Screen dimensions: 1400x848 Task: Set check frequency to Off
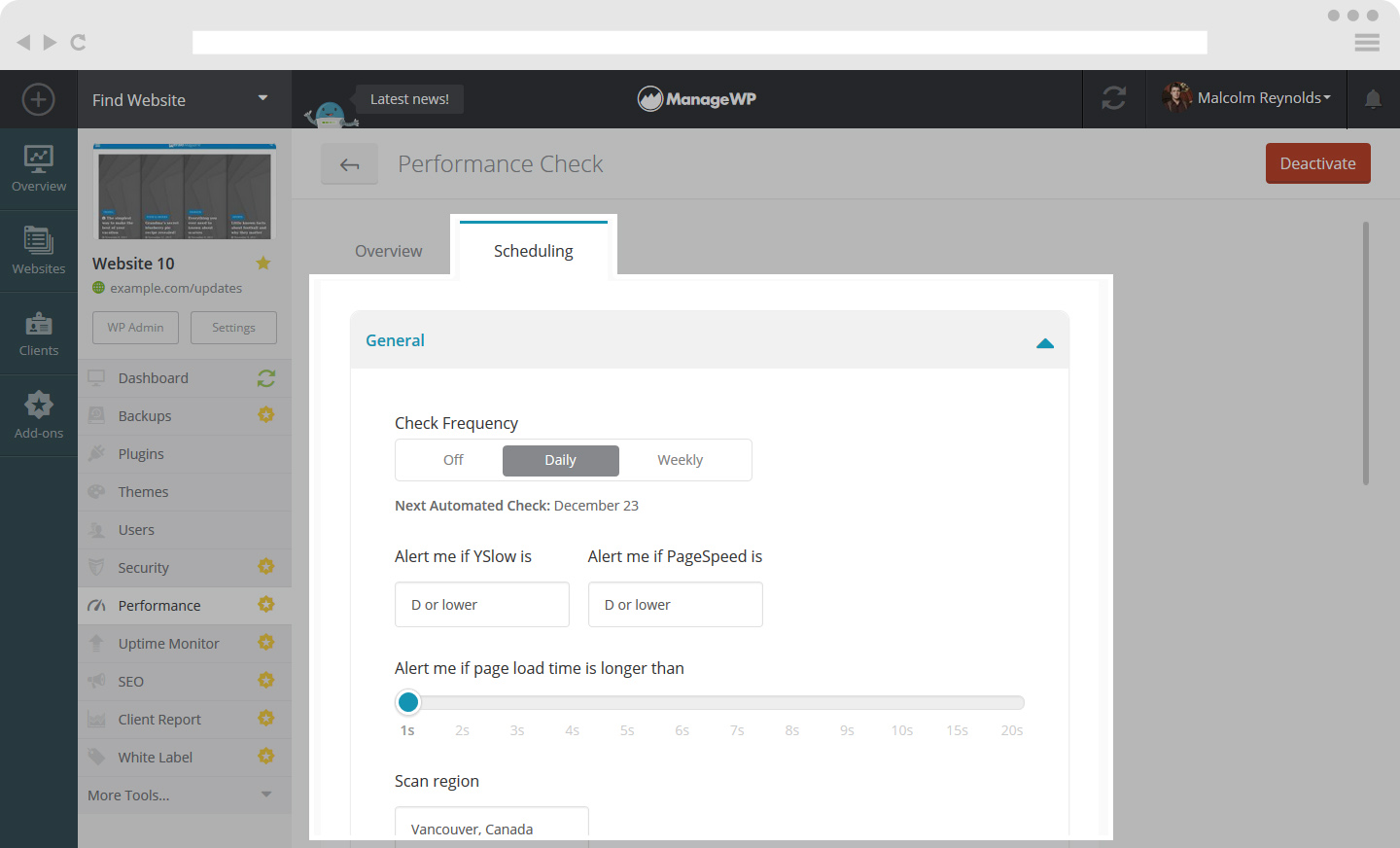click(x=453, y=460)
